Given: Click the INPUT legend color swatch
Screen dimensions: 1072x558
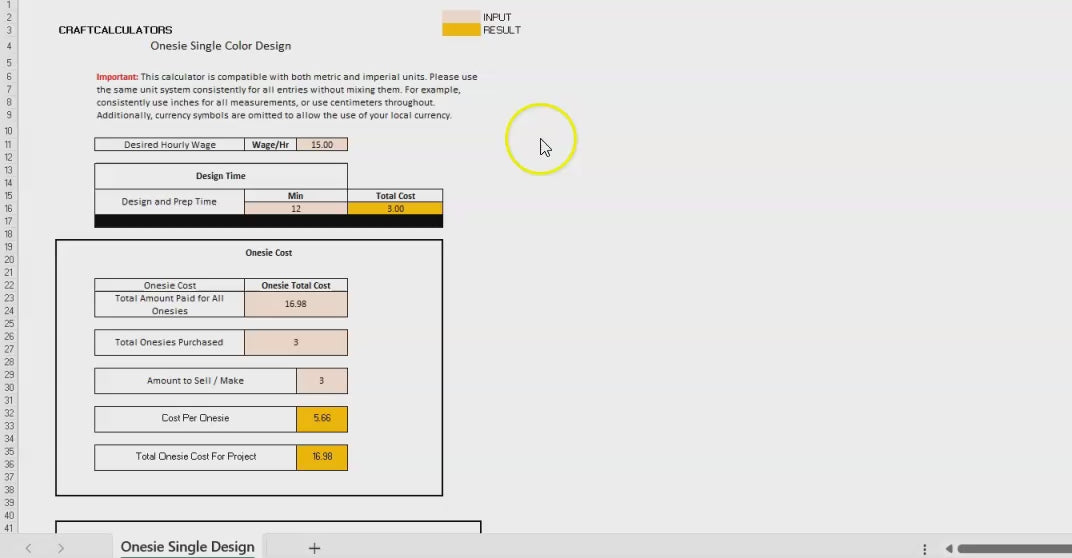Looking at the screenshot, I should click(461, 17).
